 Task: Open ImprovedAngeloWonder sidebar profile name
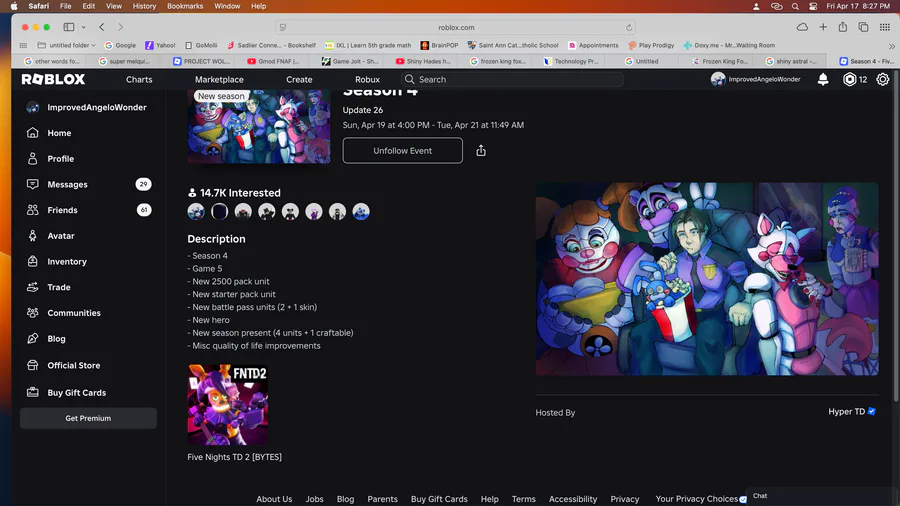[x=96, y=107]
